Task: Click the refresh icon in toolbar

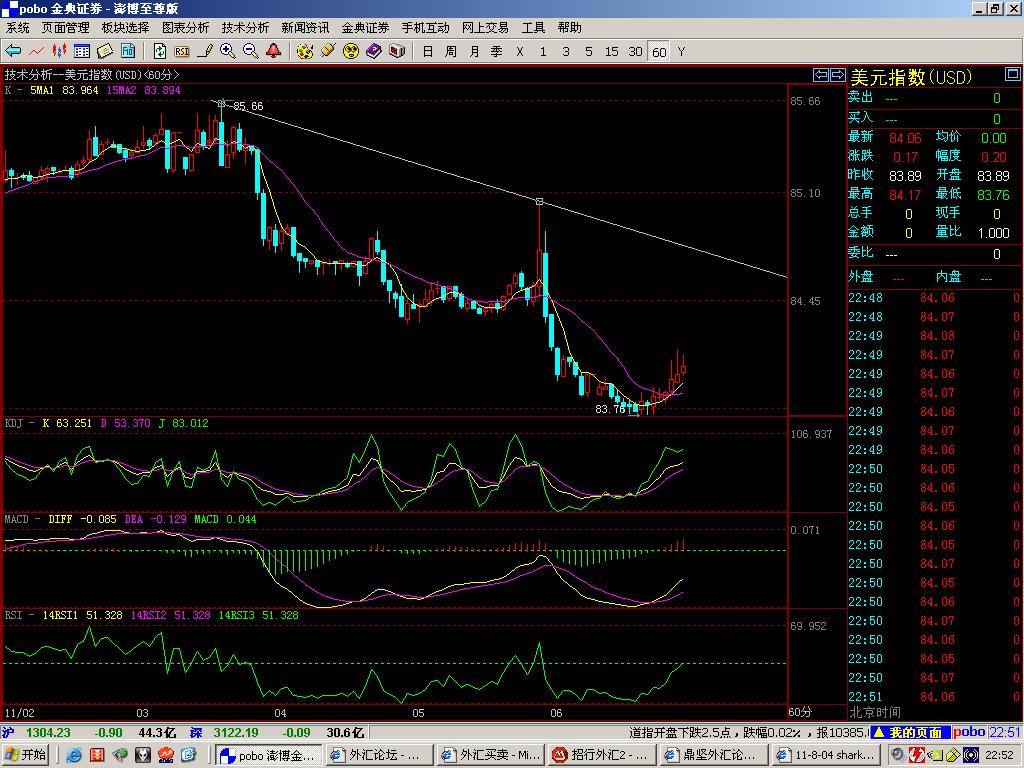Action: click(160, 51)
